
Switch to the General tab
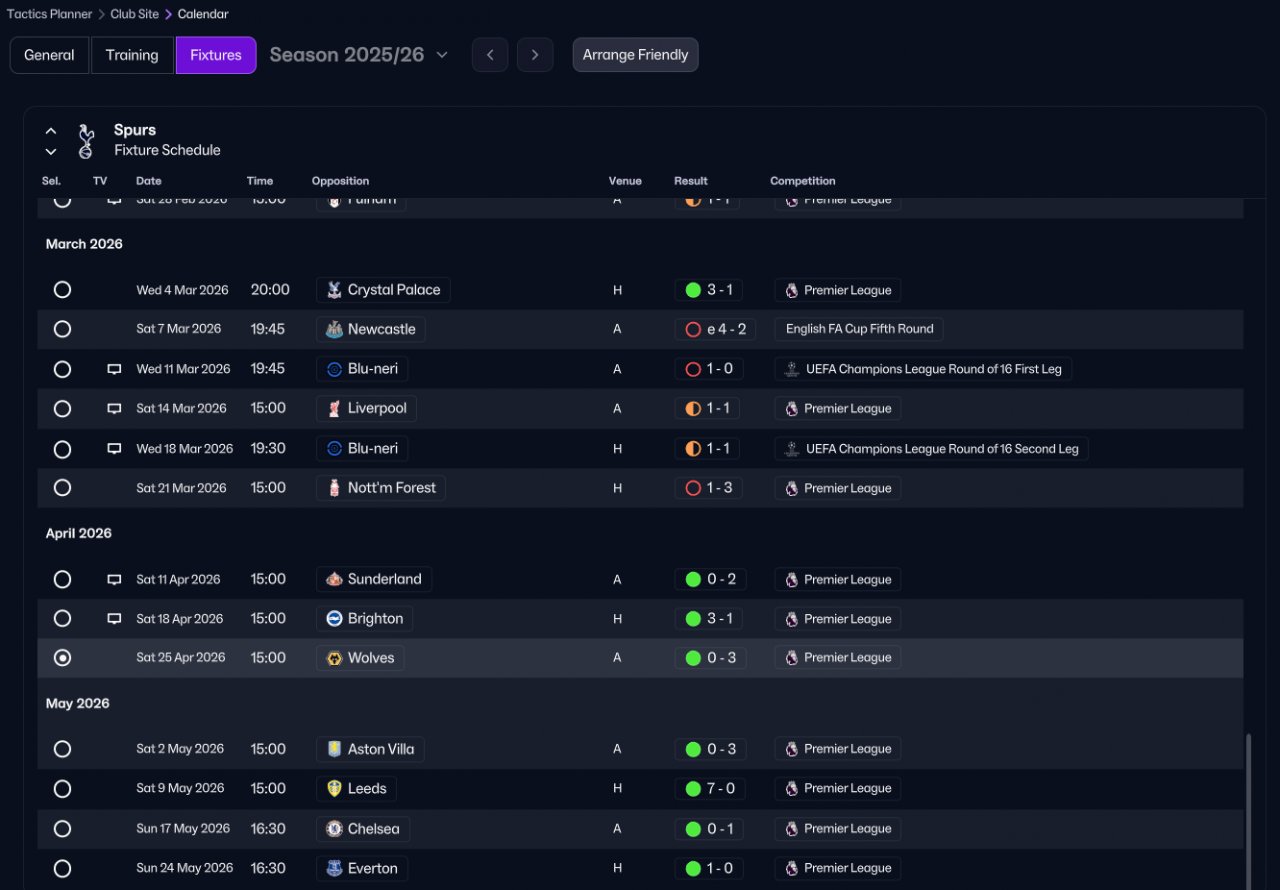click(49, 55)
